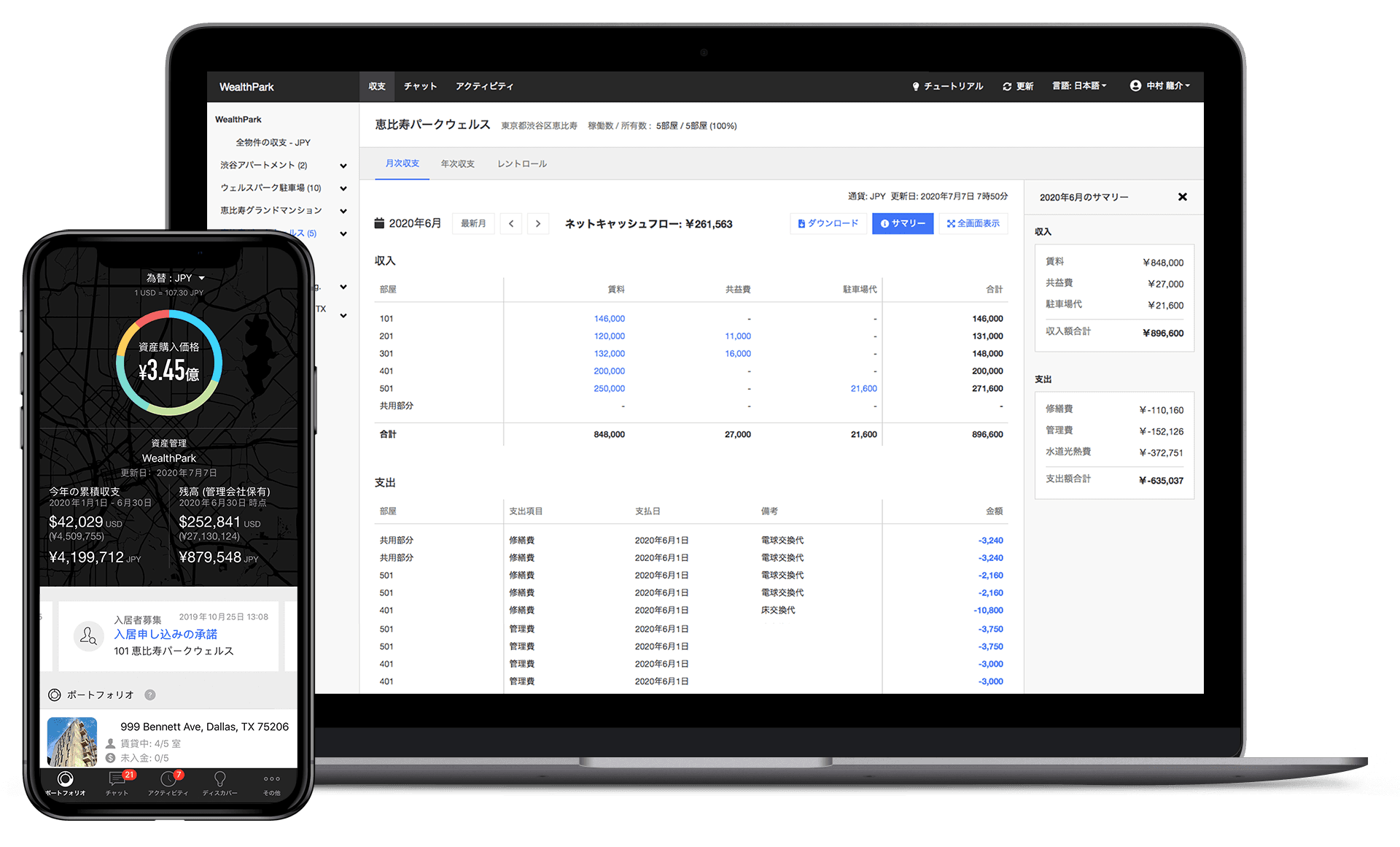Select the チャット top navigation tab
This screenshot has height=847, width=1400.
(x=421, y=86)
